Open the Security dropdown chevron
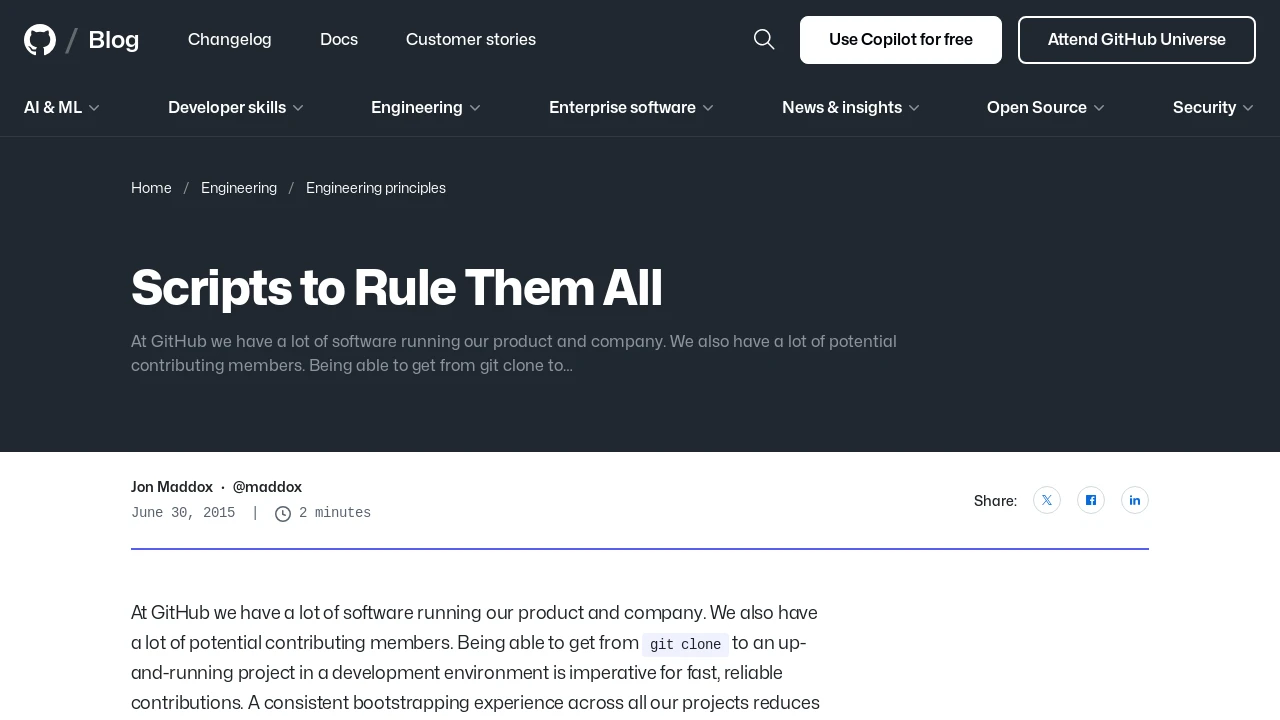The image size is (1280, 720). pyautogui.click(x=1248, y=108)
